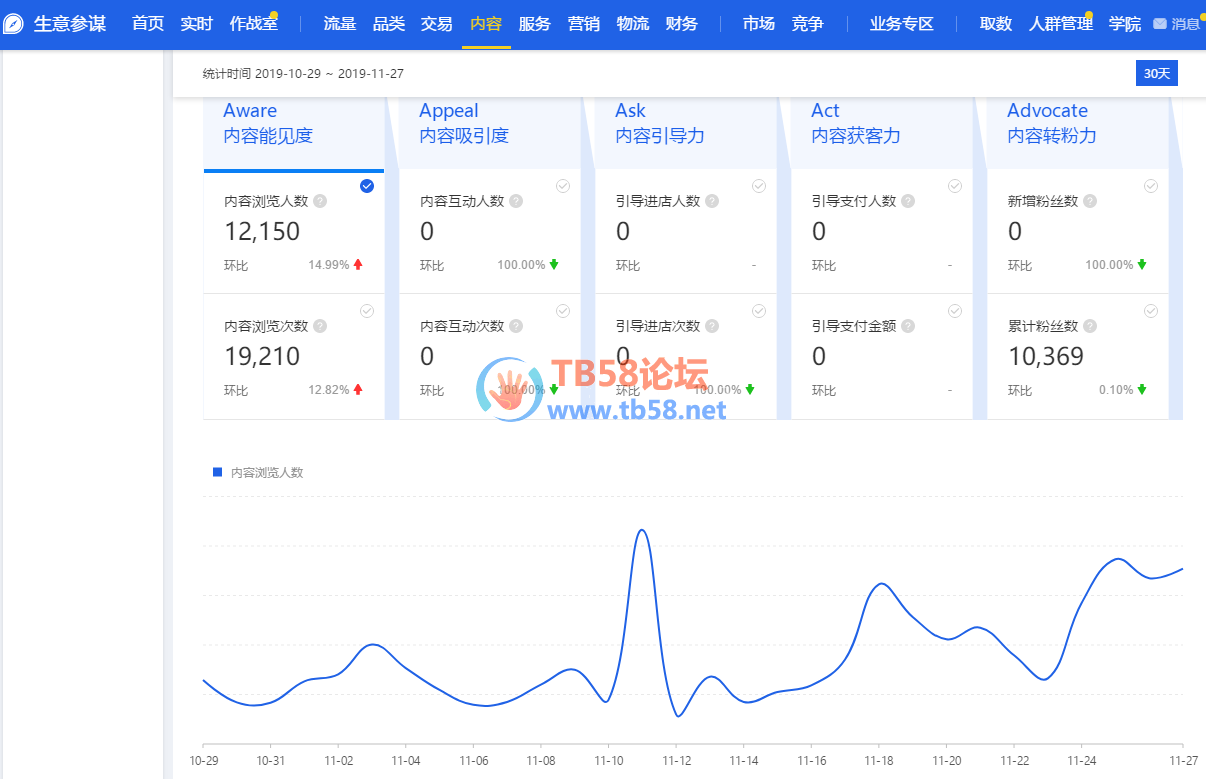This screenshot has width=1206, height=779.
Task: Click the 12,150 visitors value
Action: [262, 231]
